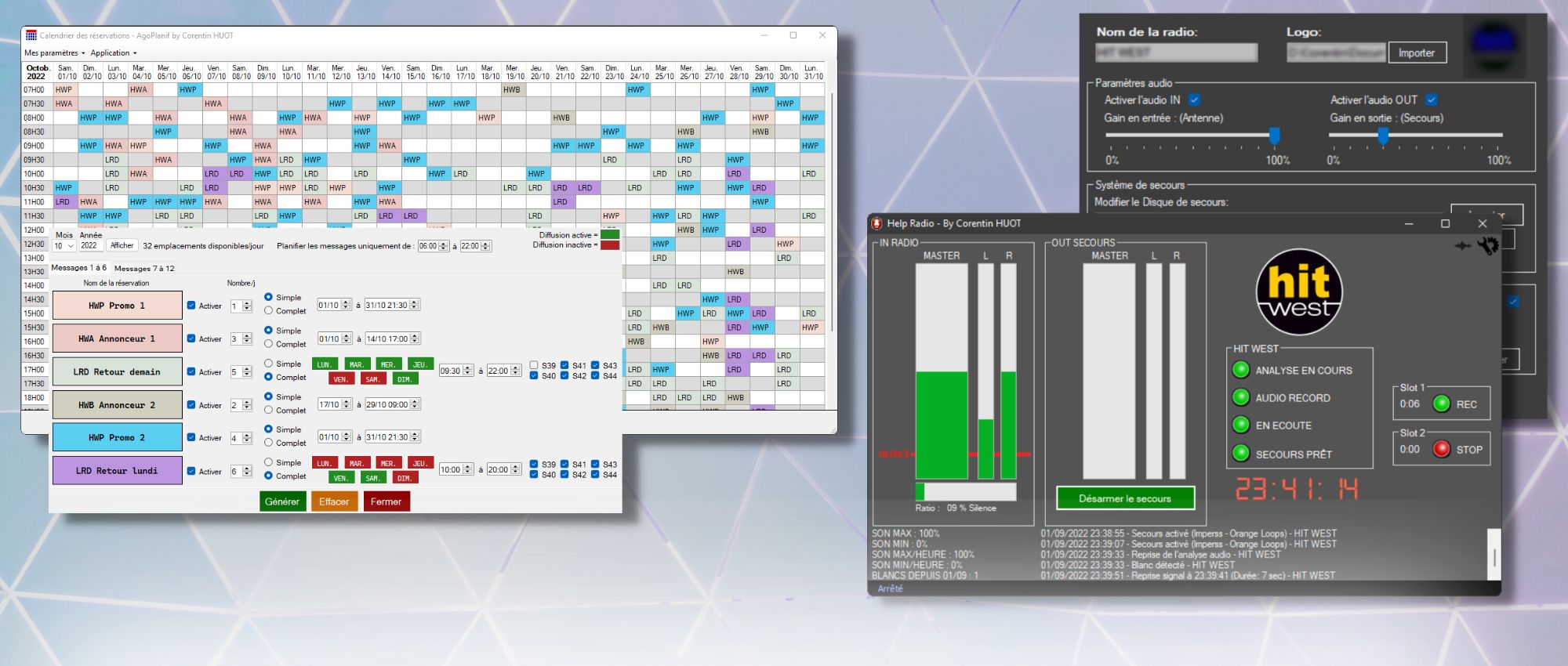
Task: Click HWB cell on 19/10 at 07H00
Action: point(513,89)
